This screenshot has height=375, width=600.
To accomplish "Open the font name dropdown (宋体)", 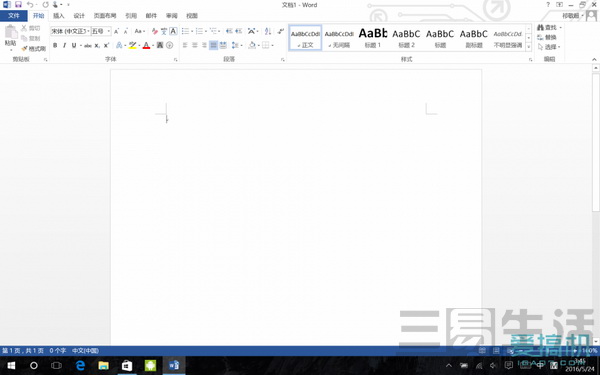I will tap(88, 31).
